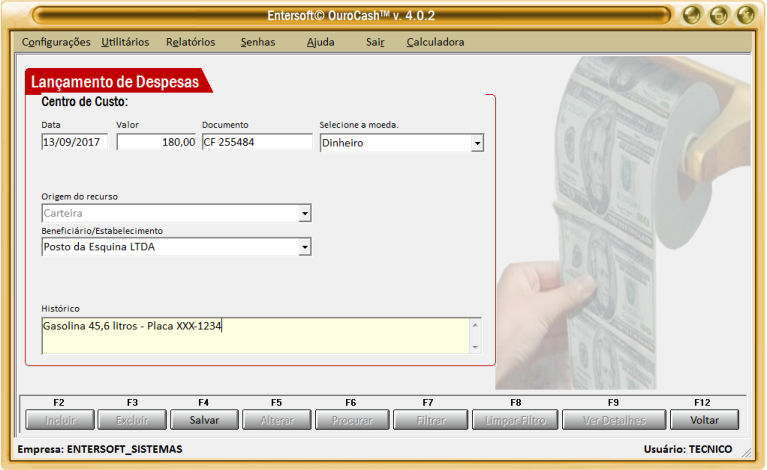
Task: Open the Senhas menu
Action: (258, 42)
